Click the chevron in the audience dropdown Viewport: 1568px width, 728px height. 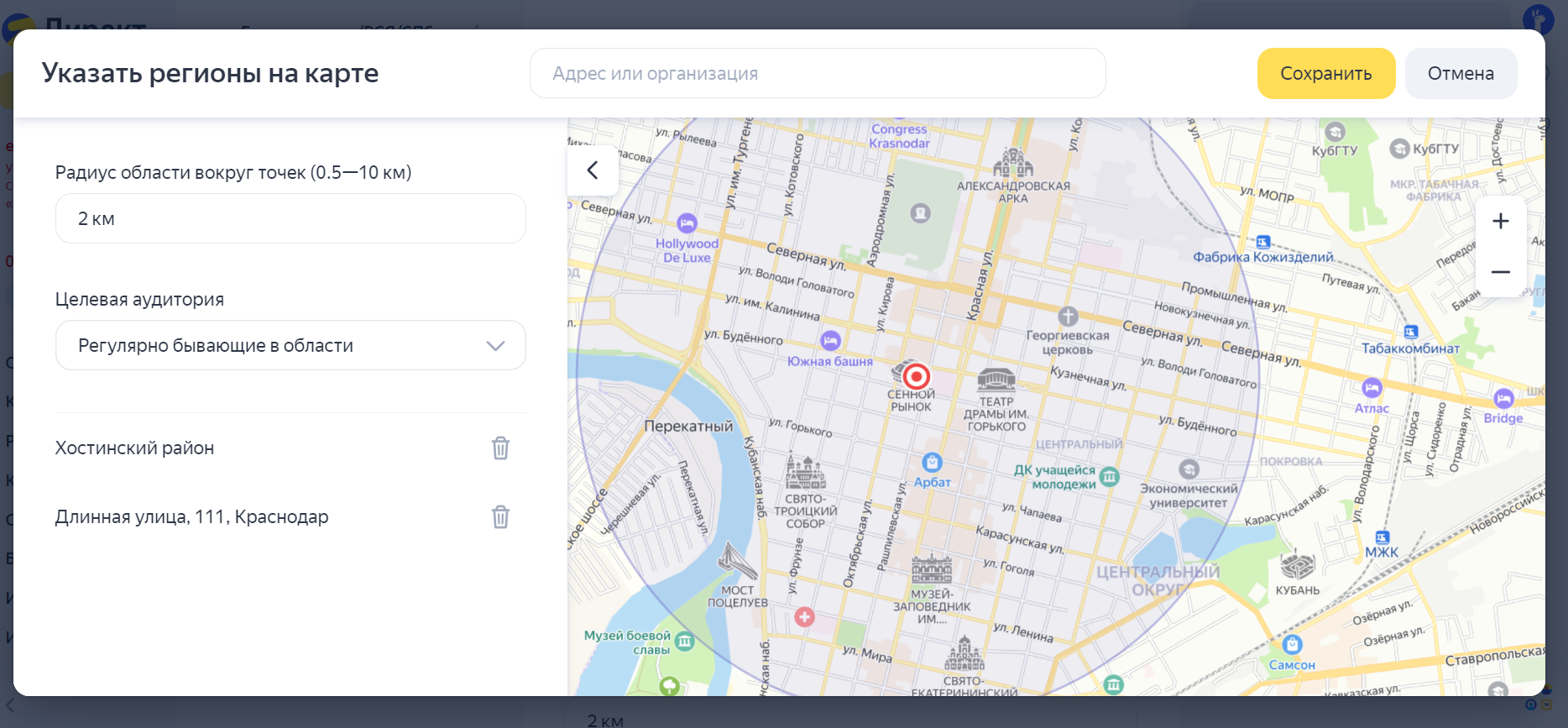tap(495, 346)
